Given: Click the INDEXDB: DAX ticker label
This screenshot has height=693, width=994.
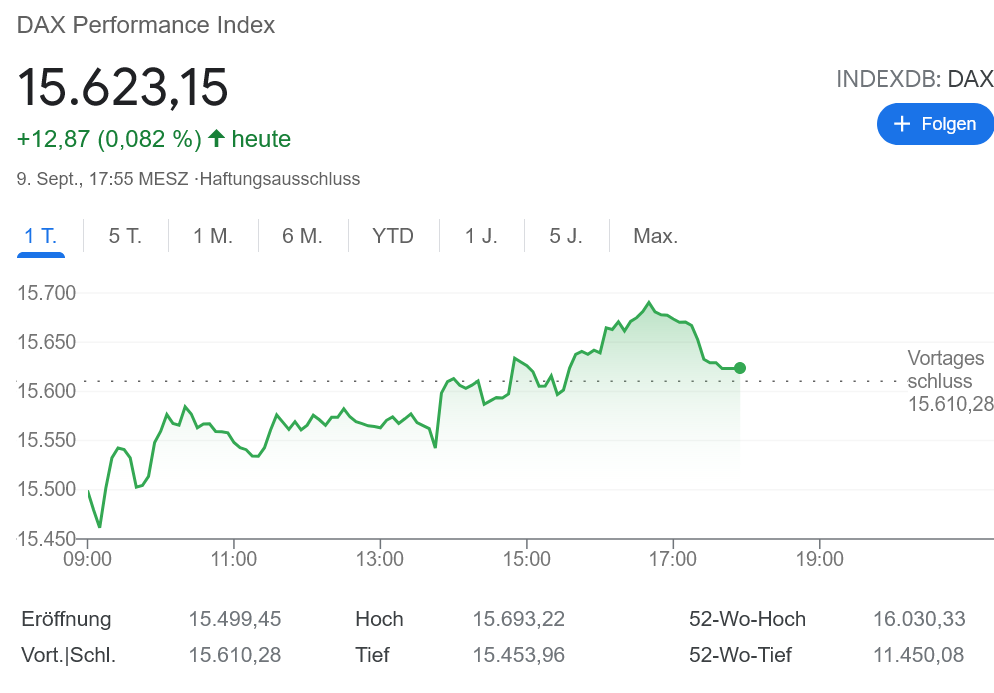Looking at the screenshot, I should [x=914, y=80].
